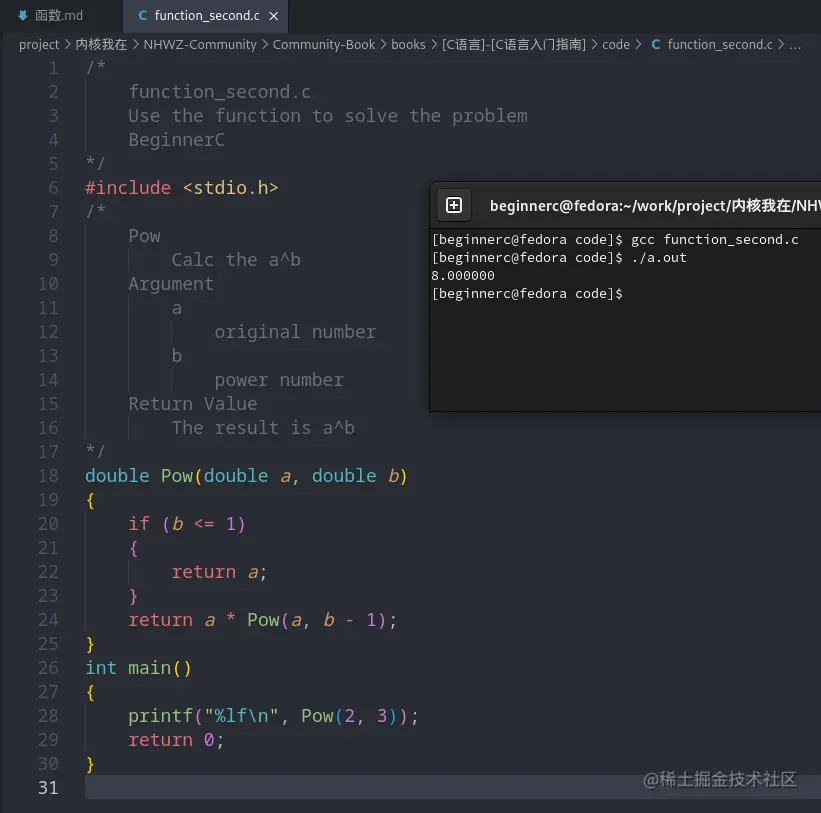Click the beginnerc@fedora terminal title bar

pyautogui.click(x=650, y=205)
